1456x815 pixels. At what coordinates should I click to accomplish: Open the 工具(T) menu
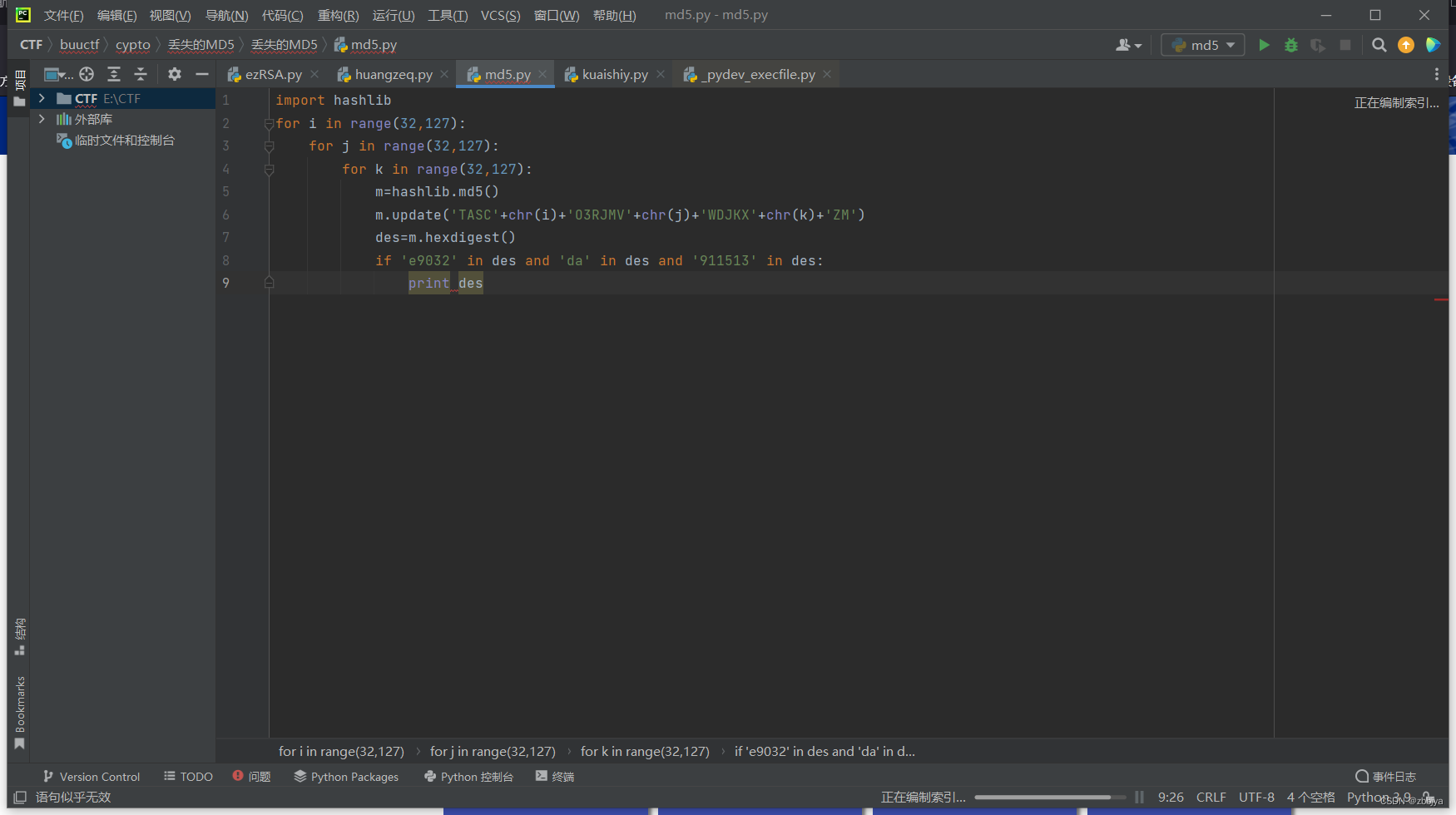tap(448, 15)
